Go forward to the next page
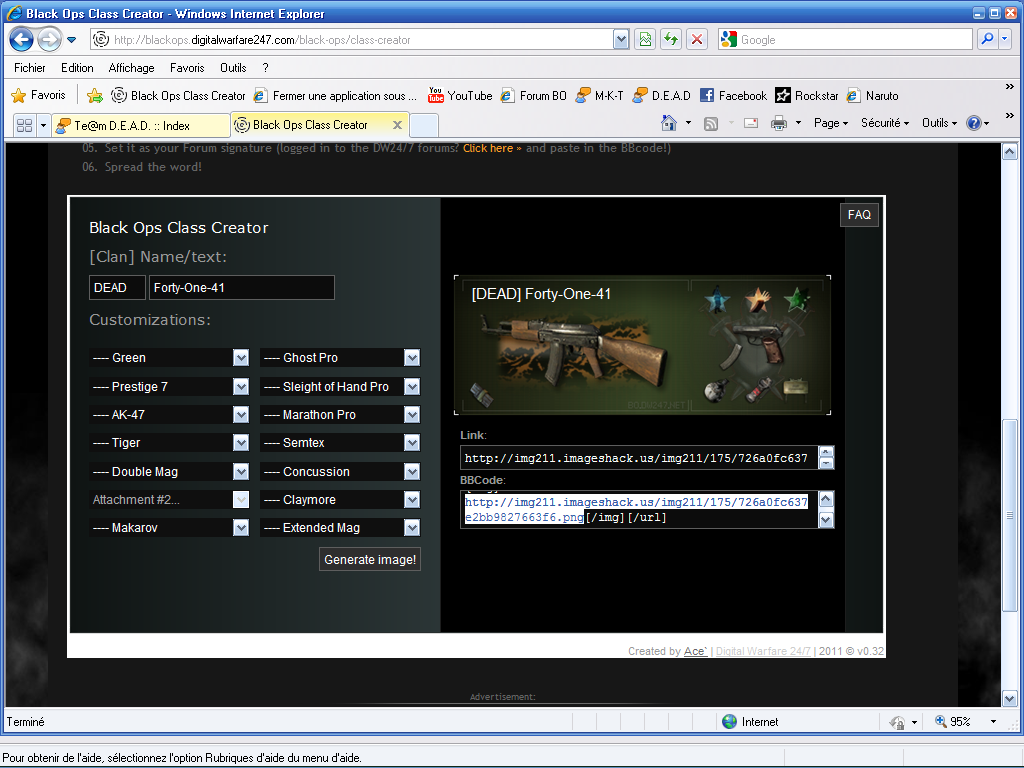The height and width of the screenshot is (768, 1024). pos(50,40)
